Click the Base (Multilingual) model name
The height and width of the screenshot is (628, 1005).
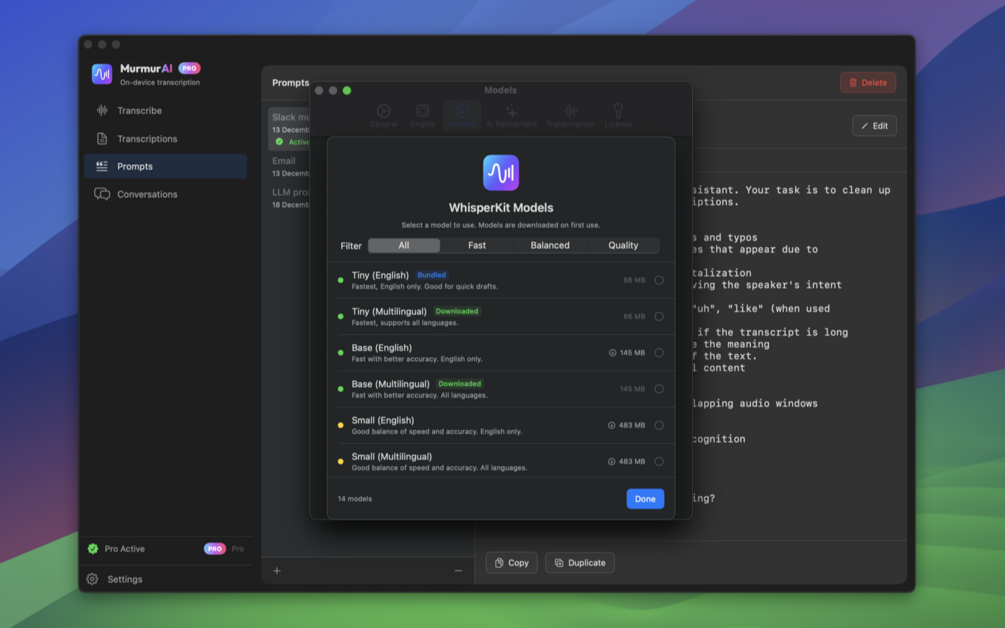pos(390,384)
